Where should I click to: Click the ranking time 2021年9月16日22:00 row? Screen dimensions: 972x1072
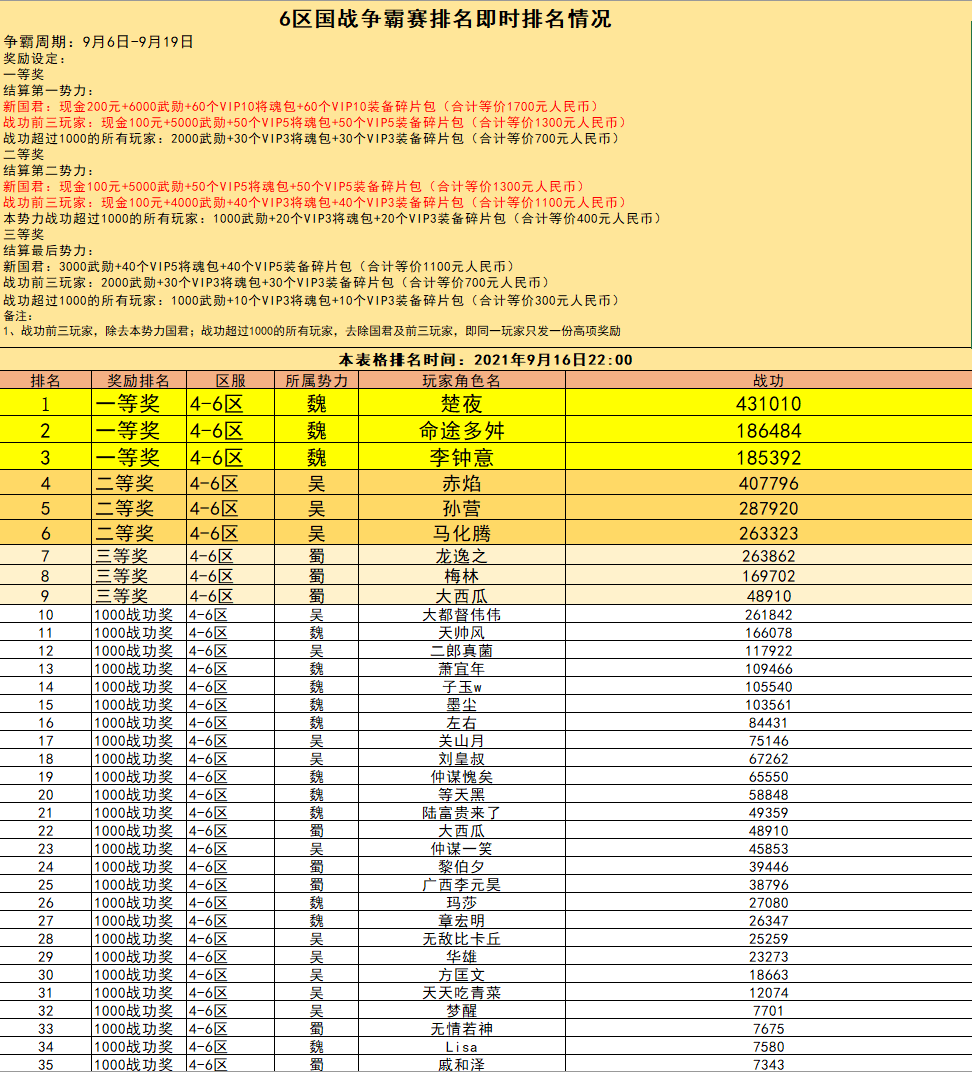click(x=486, y=360)
